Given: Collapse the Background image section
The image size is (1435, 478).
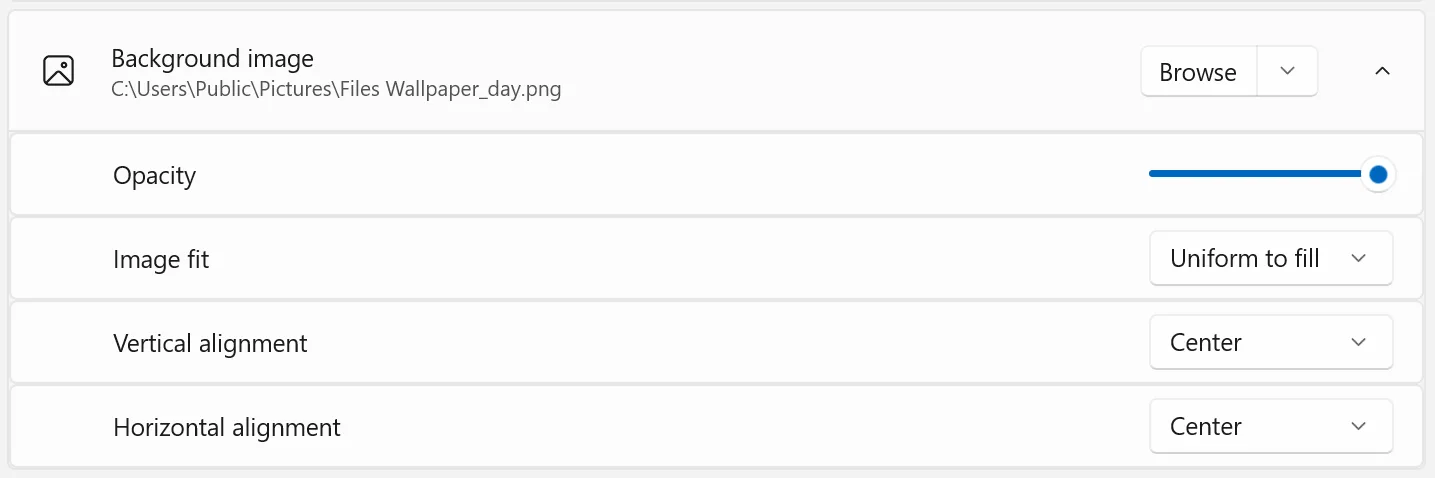Looking at the screenshot, I should [x=1383, y=71].
